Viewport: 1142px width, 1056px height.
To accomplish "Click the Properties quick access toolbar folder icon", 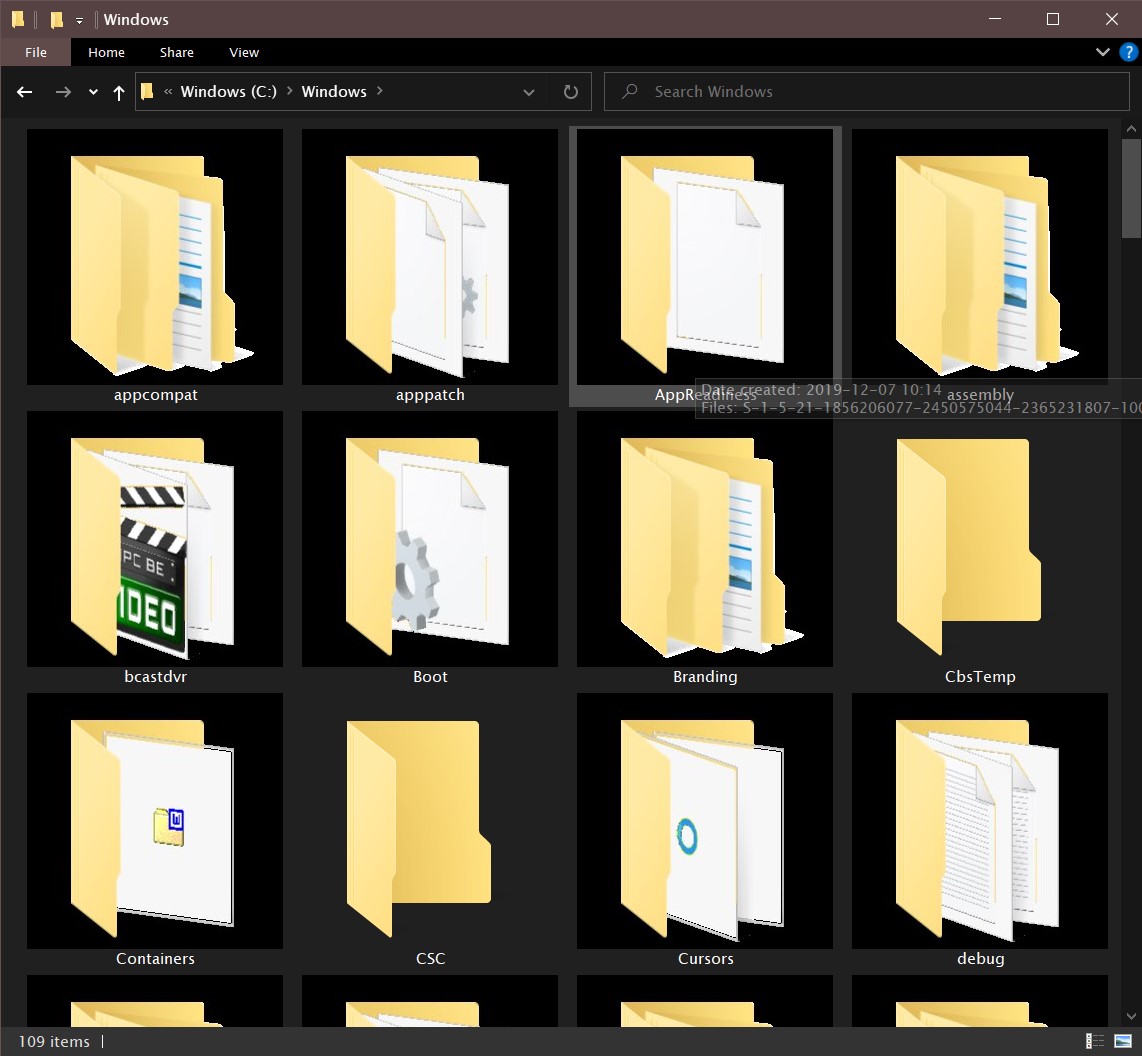I will pyautogui.click(x=56, y=20).
